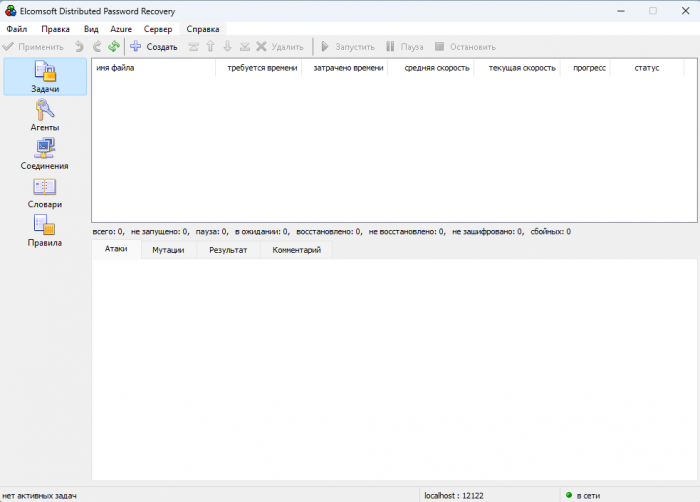Click the undo arrow icon in toolbar
Image resolution: width=700 pixels, height=502 pixels.
tap(79, 46)
